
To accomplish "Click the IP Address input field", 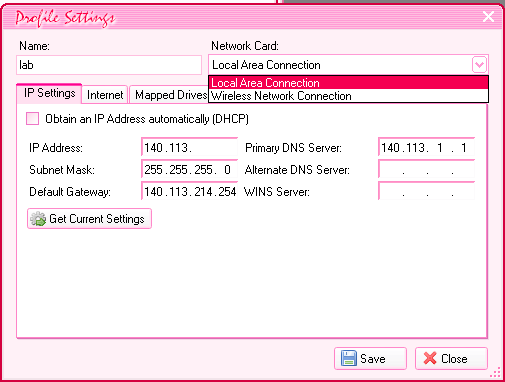I will coord(189,147).
